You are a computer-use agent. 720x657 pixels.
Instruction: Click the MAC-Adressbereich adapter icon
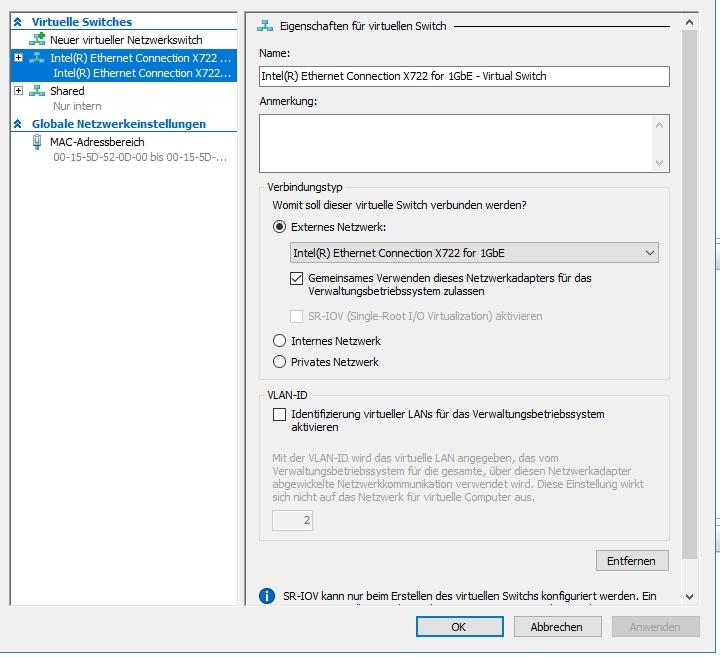click(37, 142)
